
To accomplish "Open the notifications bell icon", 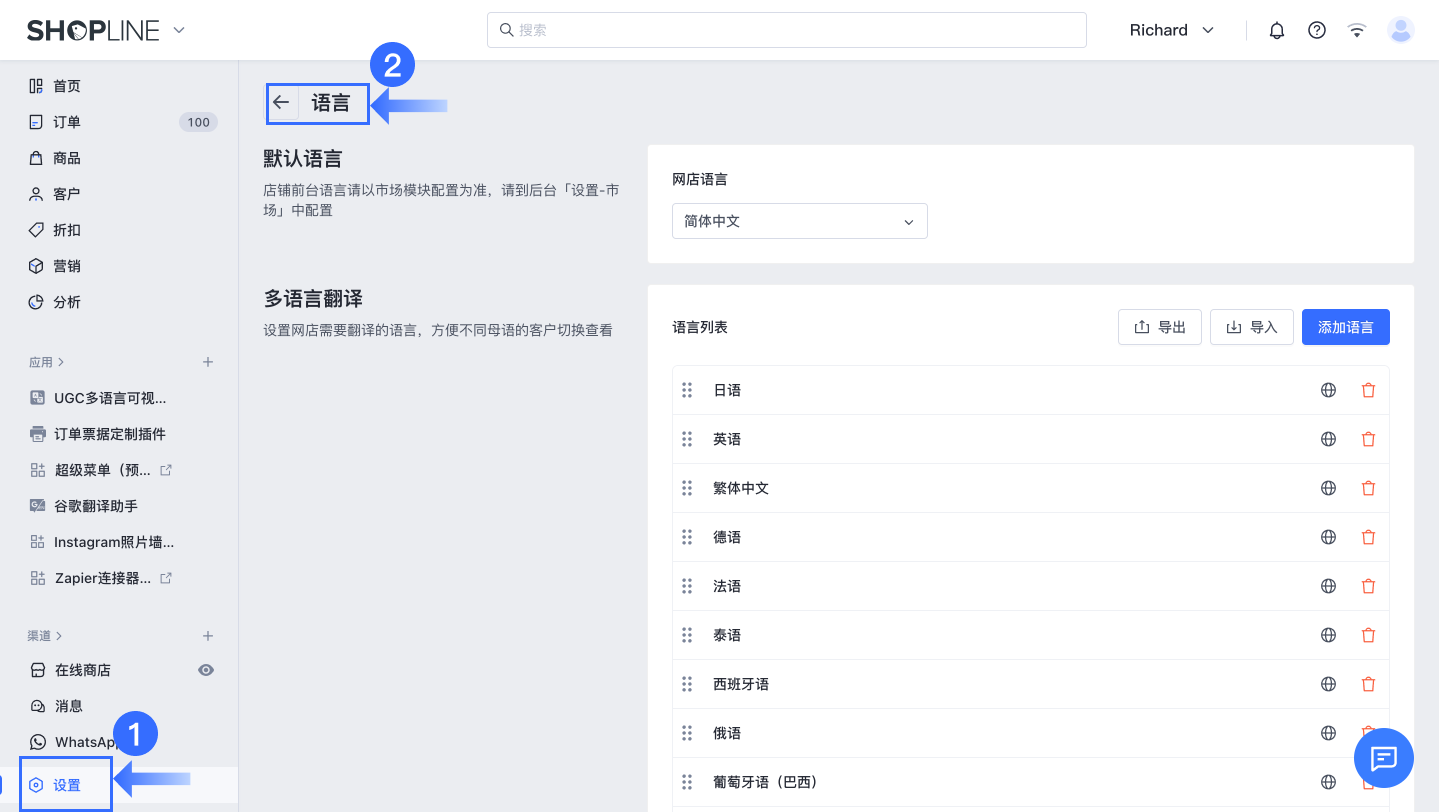I will coord(1276,30).
